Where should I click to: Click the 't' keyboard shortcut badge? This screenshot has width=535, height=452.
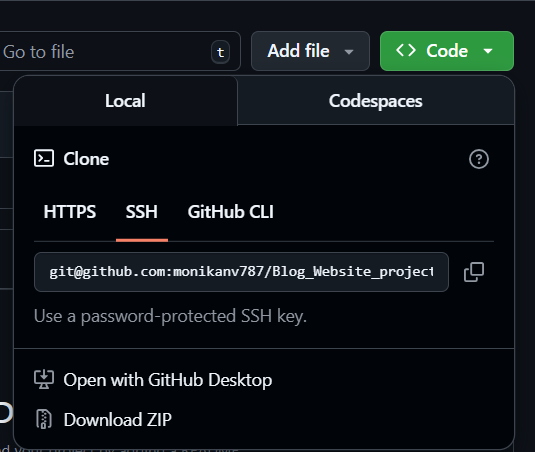tap(220, 52)
